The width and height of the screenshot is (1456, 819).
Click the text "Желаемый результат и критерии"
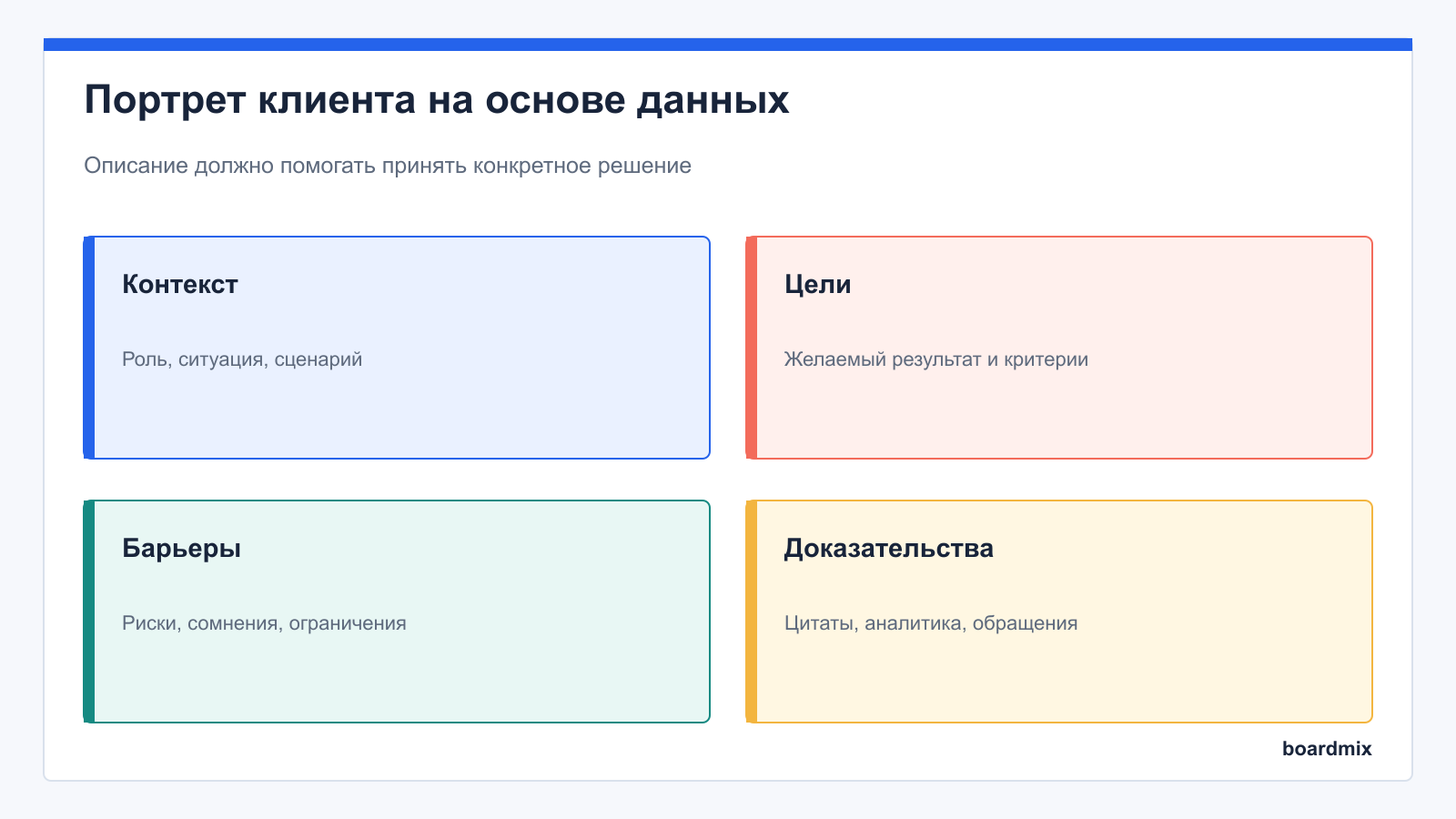pyautogui.click(x=936, y=359)
